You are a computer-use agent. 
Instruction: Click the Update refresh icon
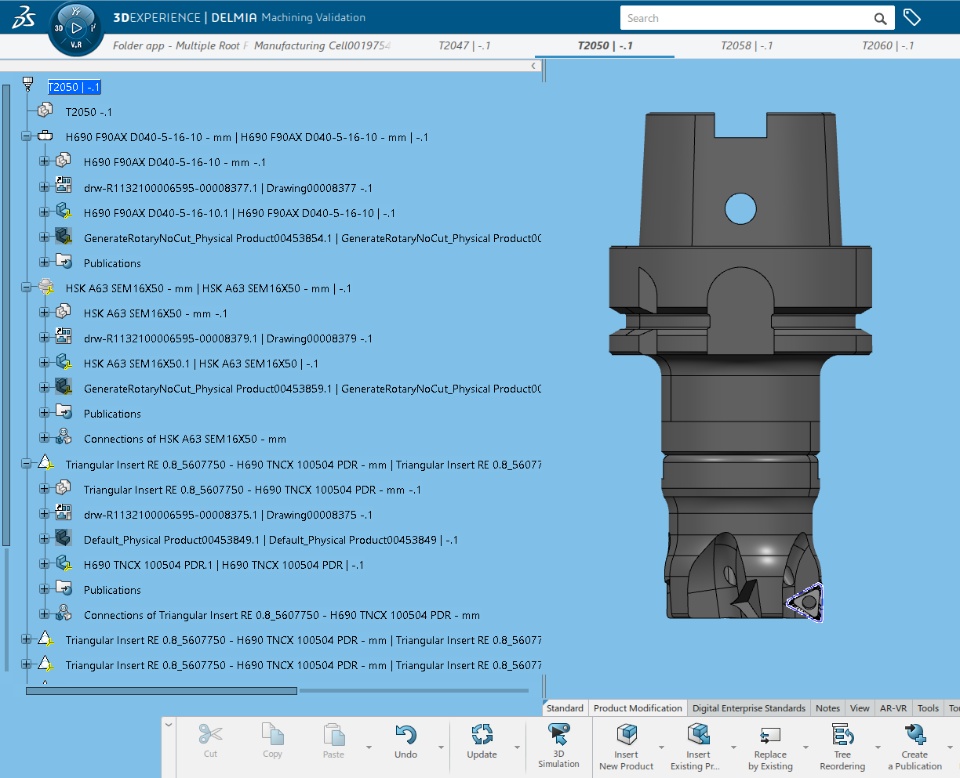[x=482, y=734]
